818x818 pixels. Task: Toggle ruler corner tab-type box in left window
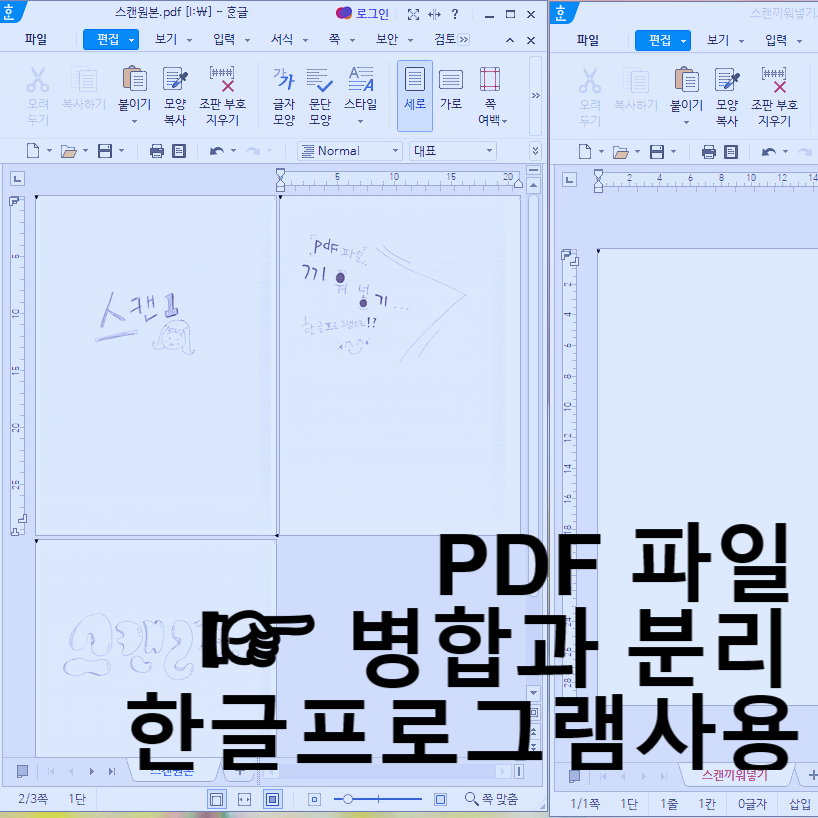point(17,179)
